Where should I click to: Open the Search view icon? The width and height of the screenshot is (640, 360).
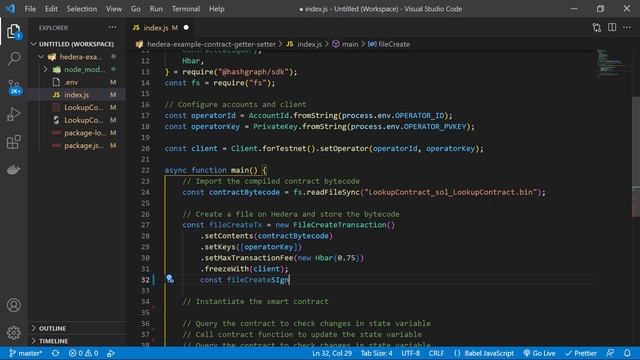tap(13, 58)
